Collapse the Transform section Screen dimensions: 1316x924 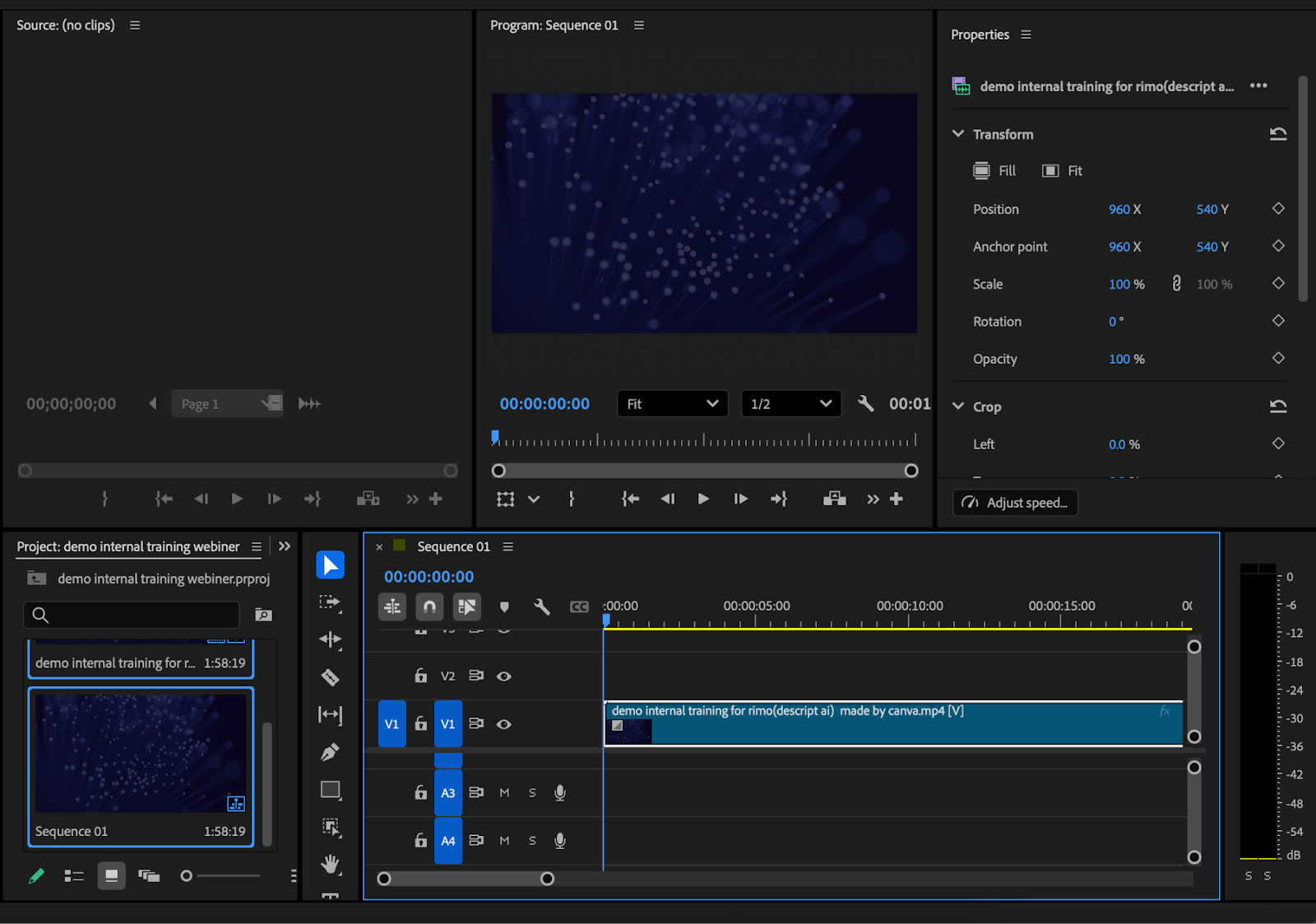958,134
